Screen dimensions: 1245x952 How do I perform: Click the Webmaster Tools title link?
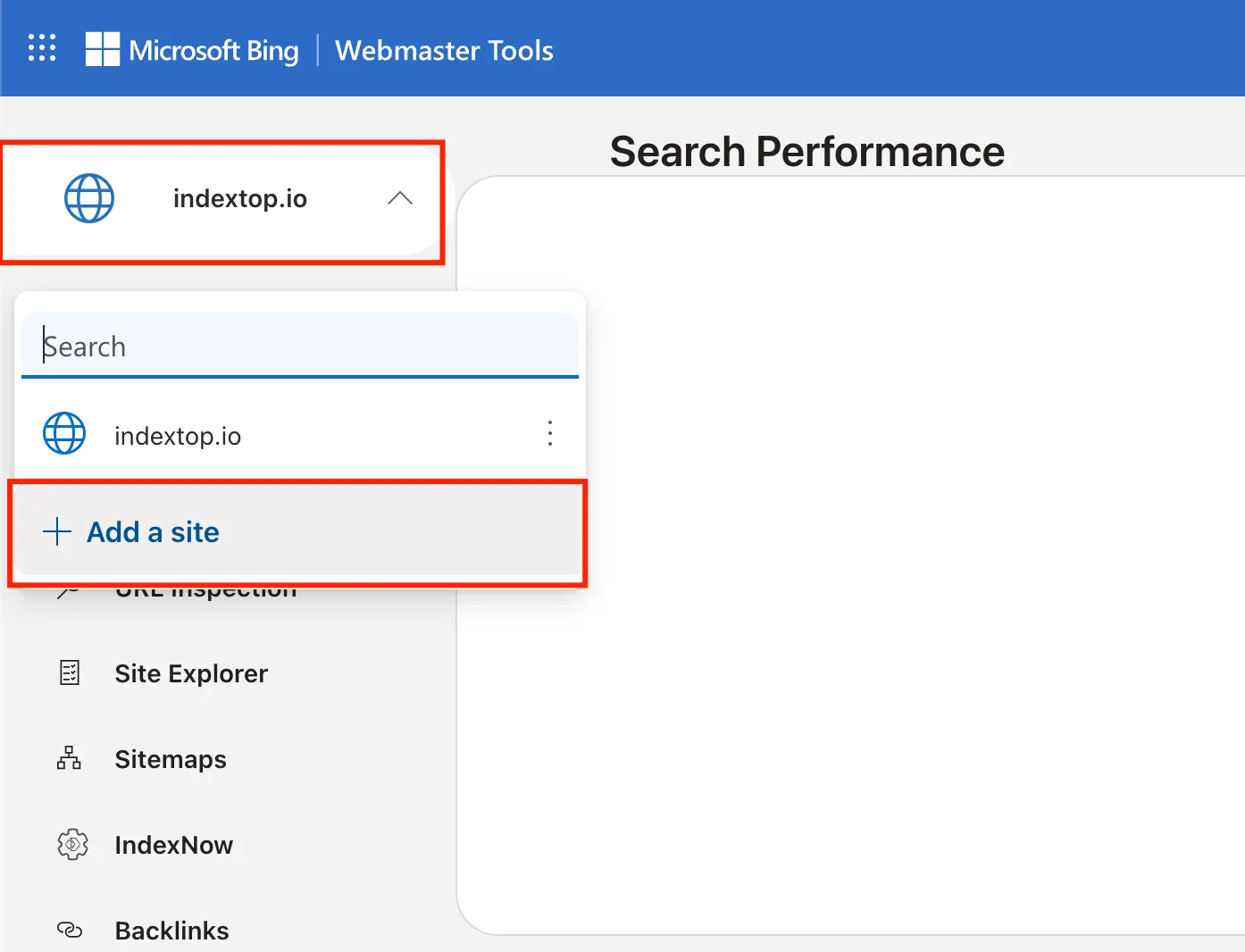444,50
